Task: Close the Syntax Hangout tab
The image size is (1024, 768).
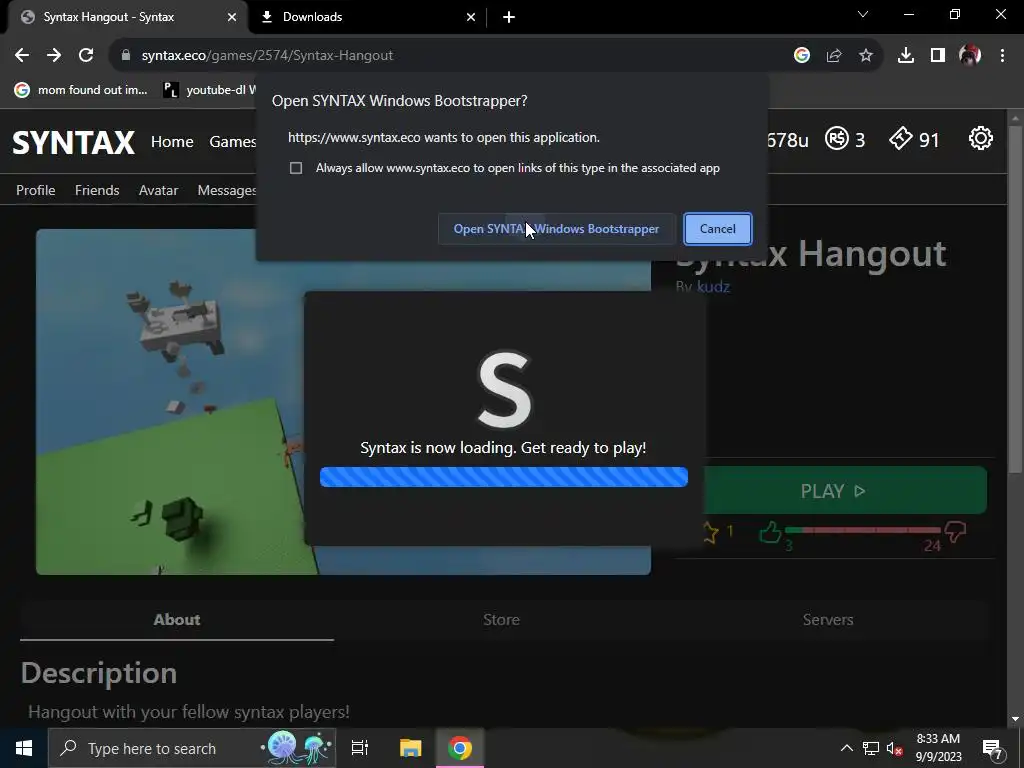Action: coord(232,17)
